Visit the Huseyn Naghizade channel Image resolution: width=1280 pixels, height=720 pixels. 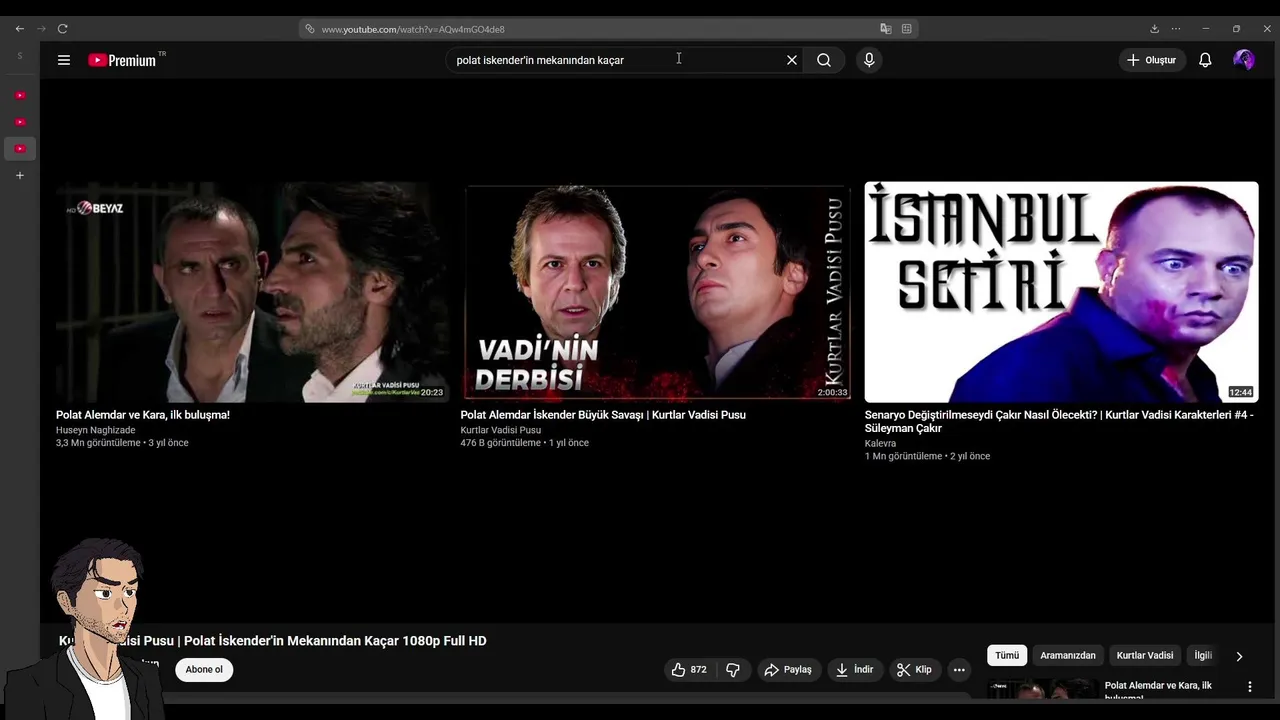pos(96,431)
